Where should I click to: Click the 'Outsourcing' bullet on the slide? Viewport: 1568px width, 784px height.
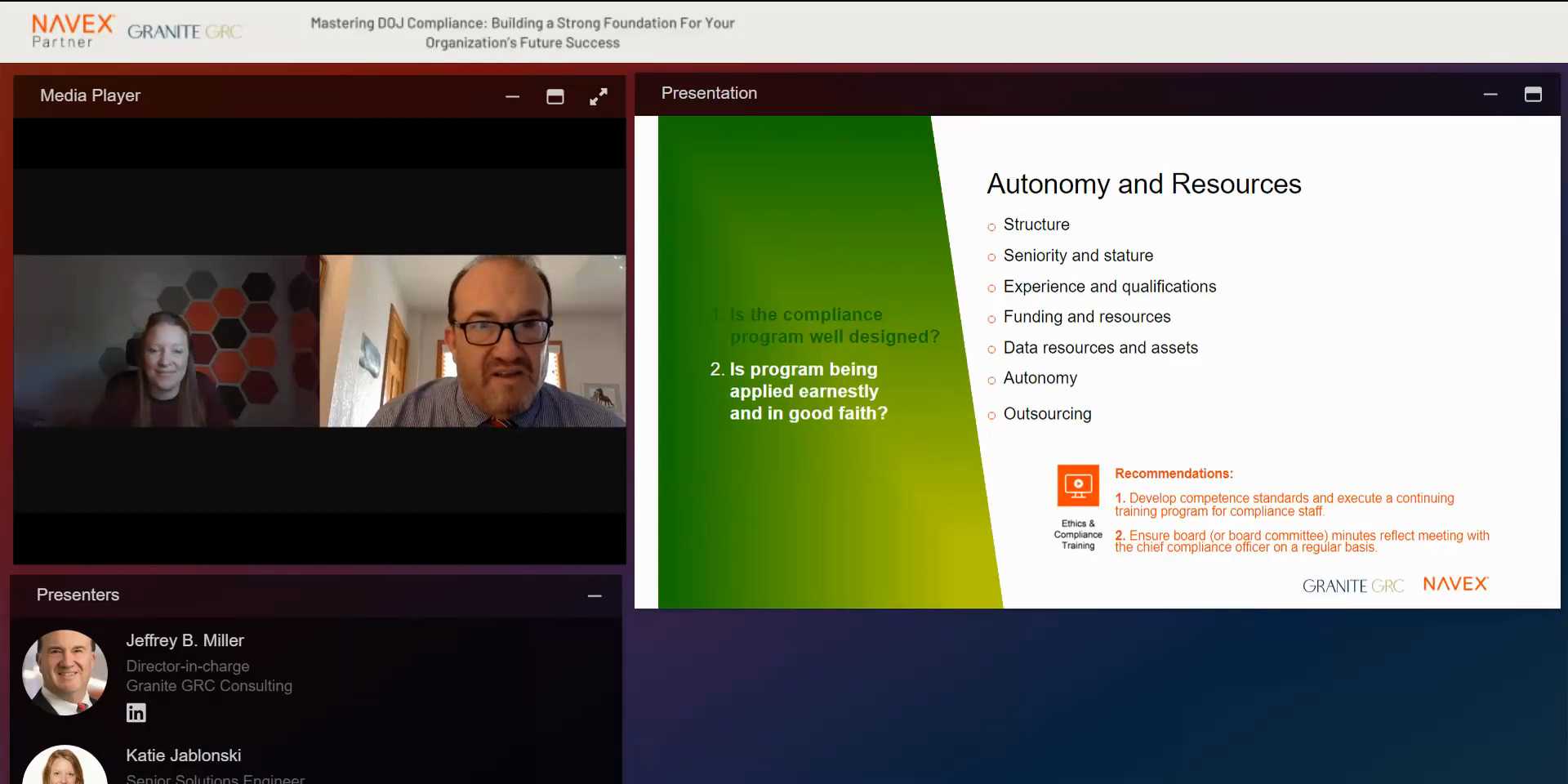pyautogui.click(x=1047, y=414)
